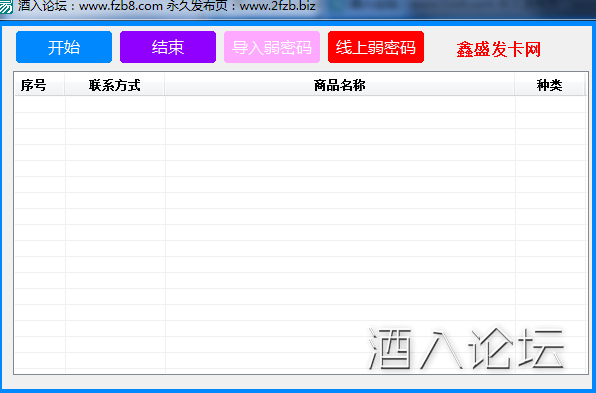
Task: Select the red 线上弱密码 button
Action: coord(376,47)
